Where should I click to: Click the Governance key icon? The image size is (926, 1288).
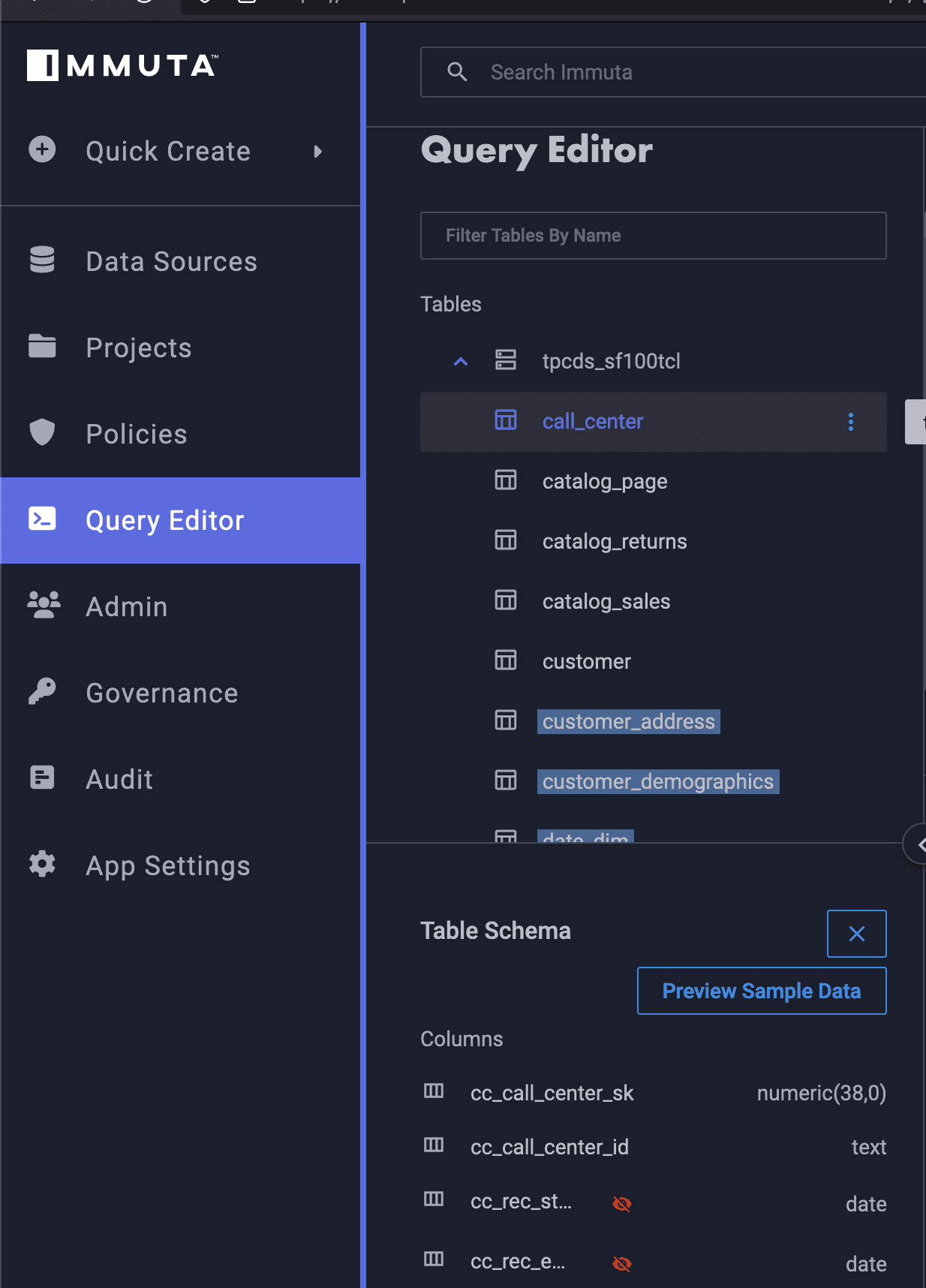[x=42, y=691]
